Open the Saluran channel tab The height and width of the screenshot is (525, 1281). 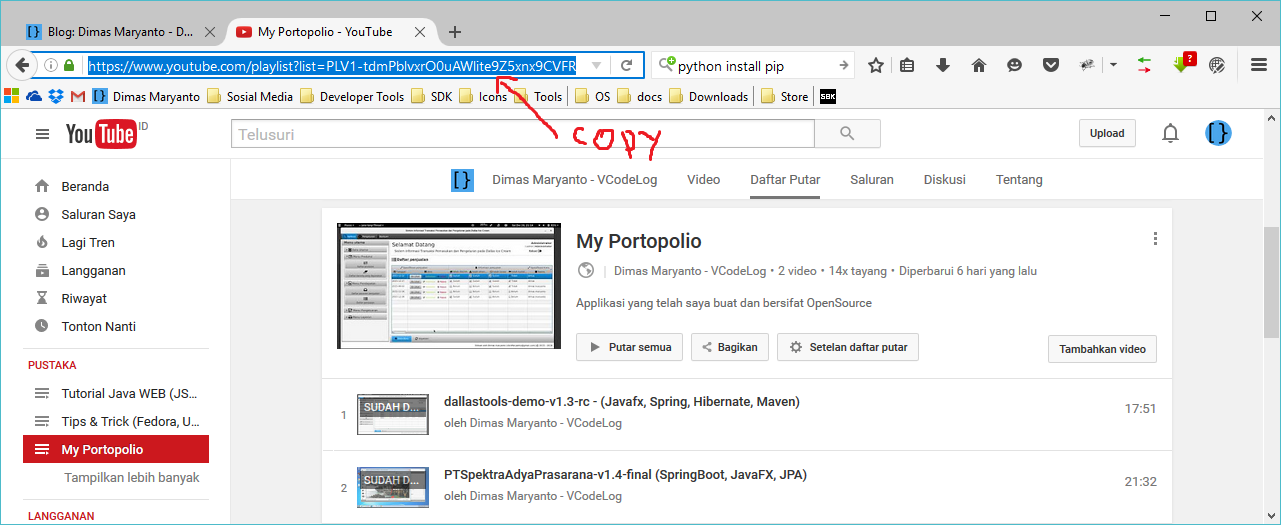(872, 180)
